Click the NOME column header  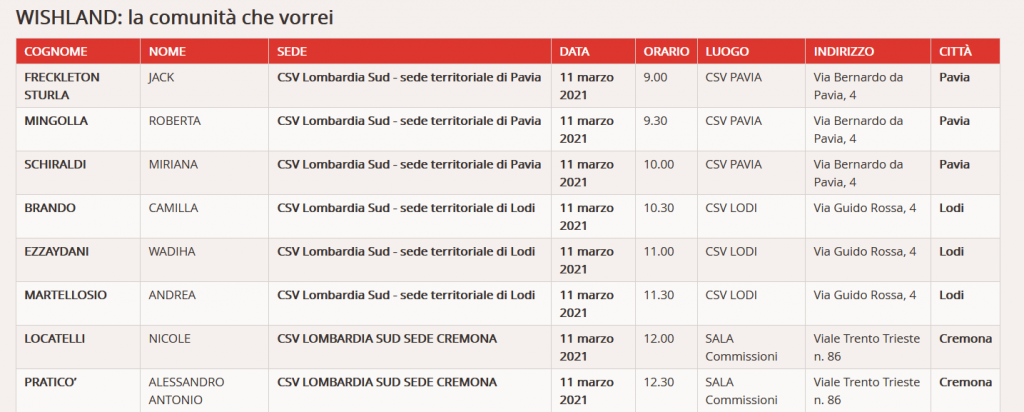166,51
